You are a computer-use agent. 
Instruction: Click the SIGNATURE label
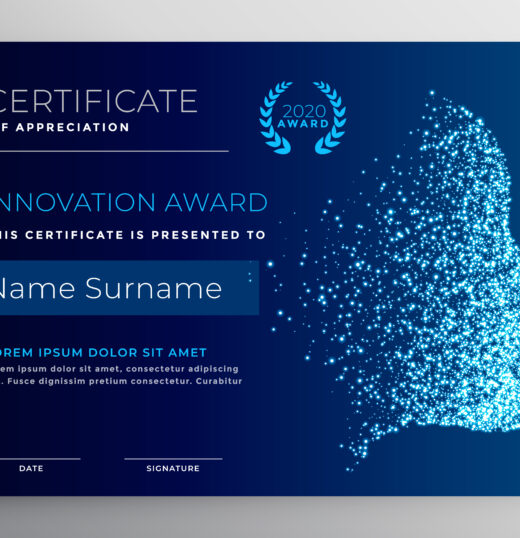(173, 468)
